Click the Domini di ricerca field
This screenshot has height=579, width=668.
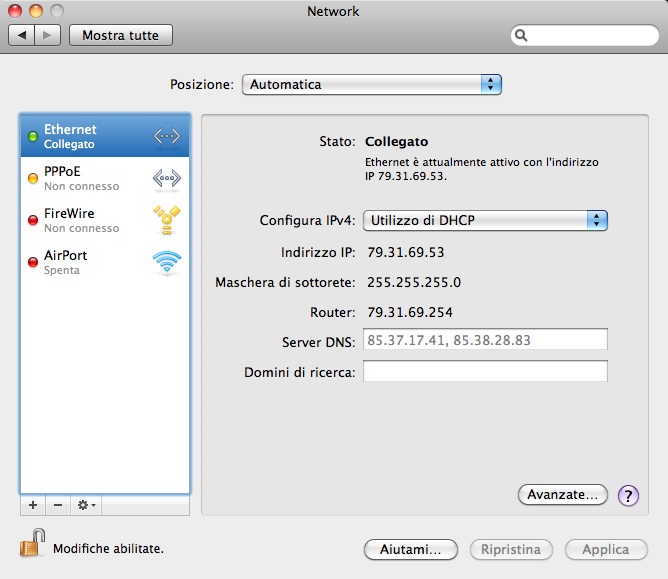(485, 371)
